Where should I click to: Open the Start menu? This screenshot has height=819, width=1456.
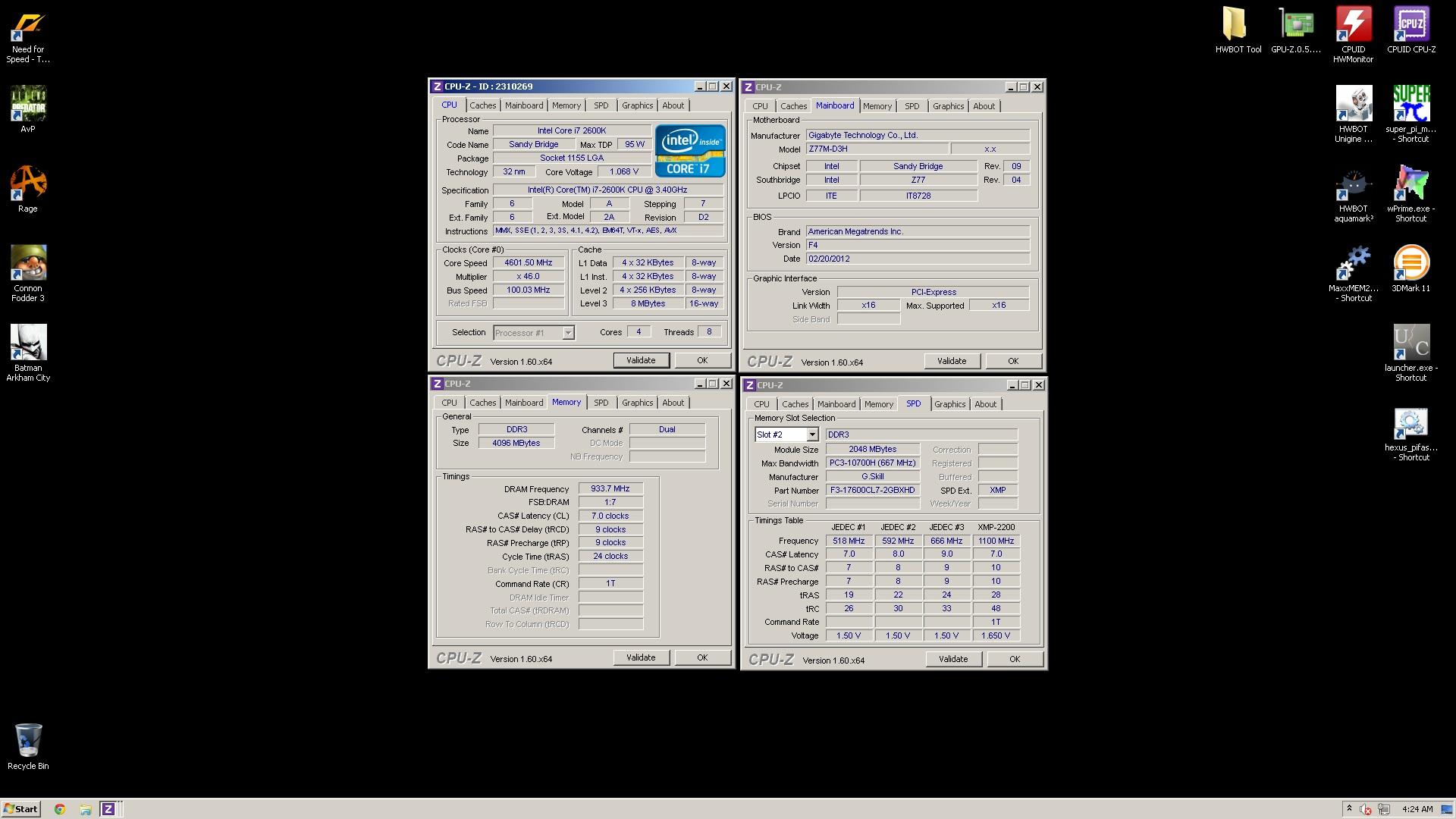(20, 809)
